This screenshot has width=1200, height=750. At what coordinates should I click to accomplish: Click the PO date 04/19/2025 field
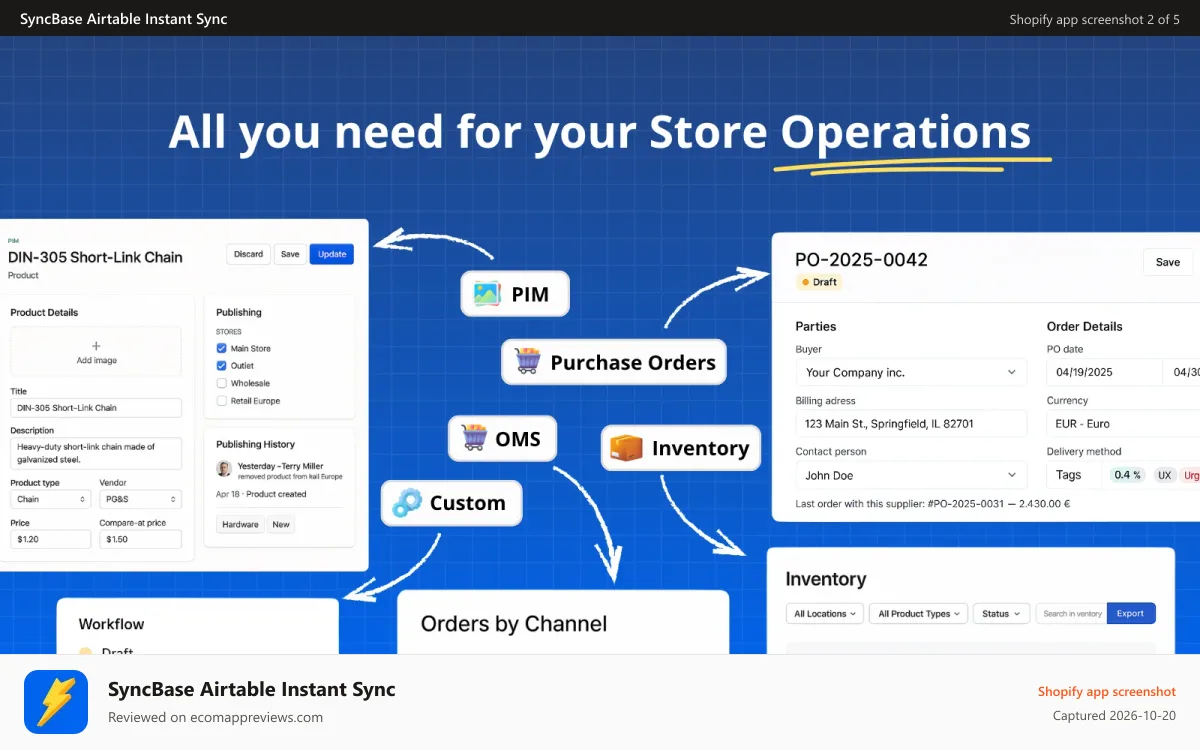(1104, 372)
